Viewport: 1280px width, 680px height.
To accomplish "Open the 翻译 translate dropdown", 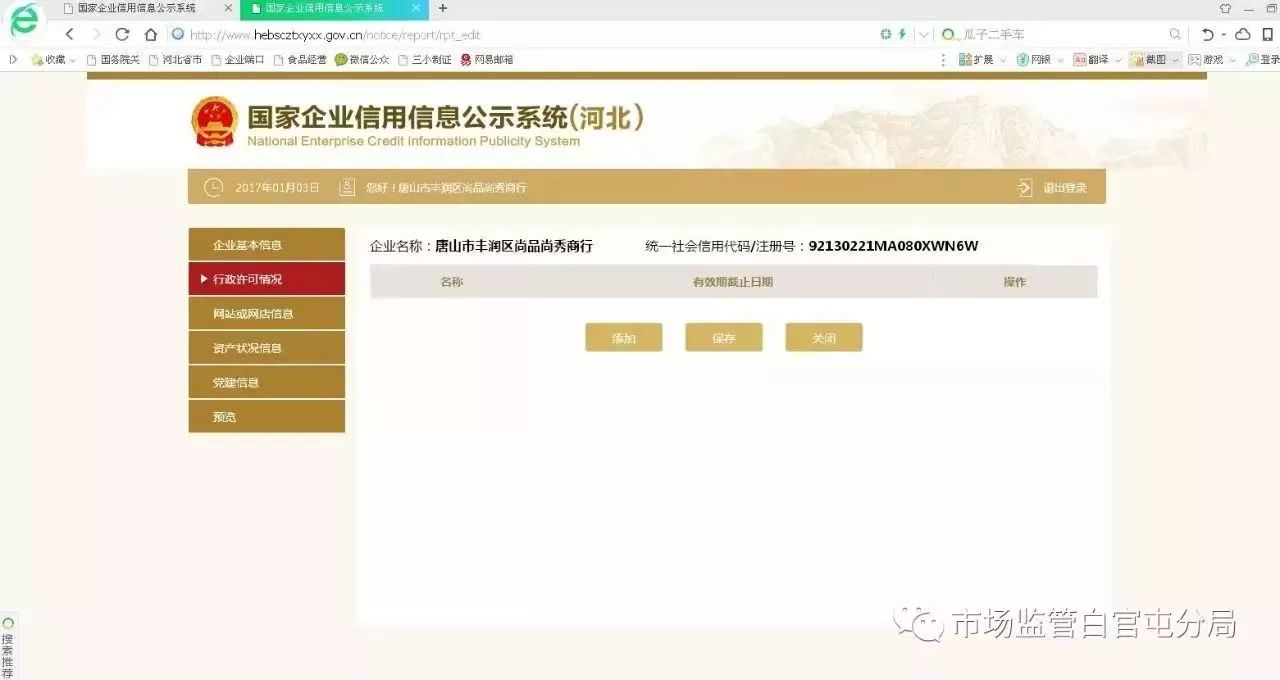I will [x=1118, y=60].
